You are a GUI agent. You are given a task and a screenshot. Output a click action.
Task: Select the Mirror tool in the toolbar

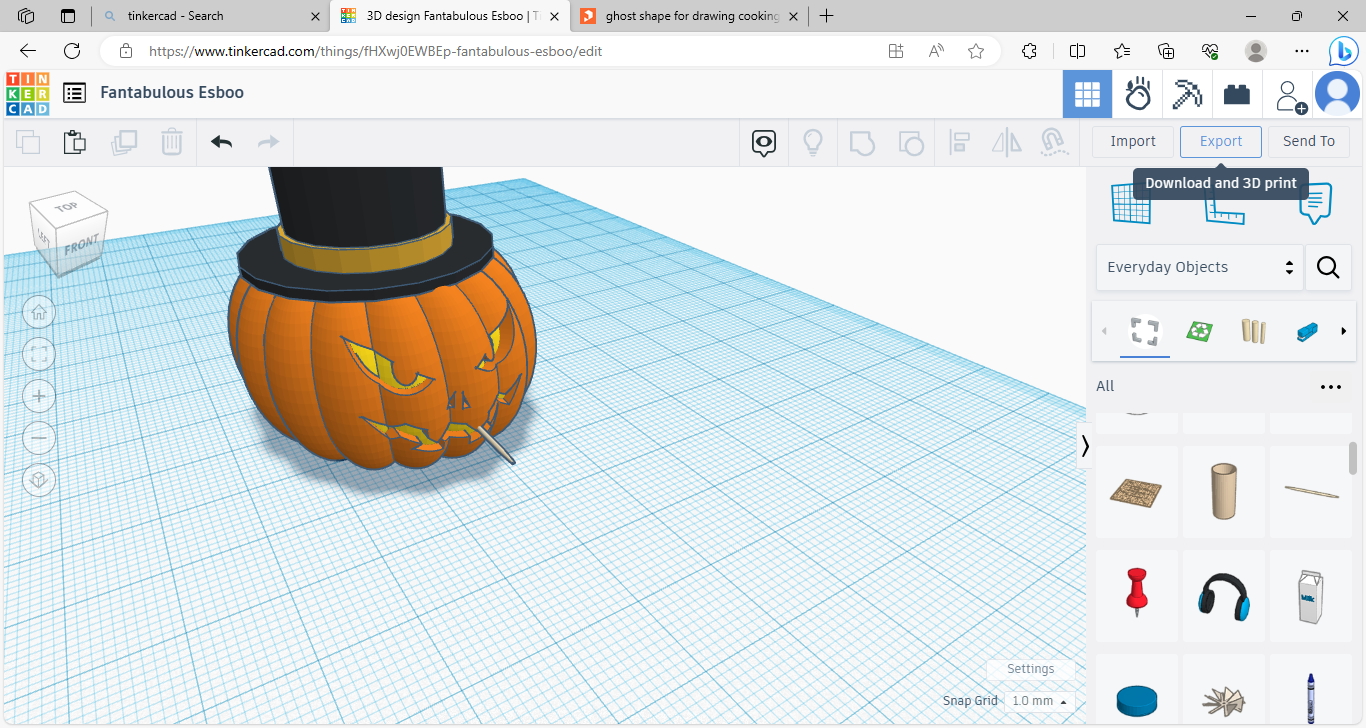tap(1006, 142)
